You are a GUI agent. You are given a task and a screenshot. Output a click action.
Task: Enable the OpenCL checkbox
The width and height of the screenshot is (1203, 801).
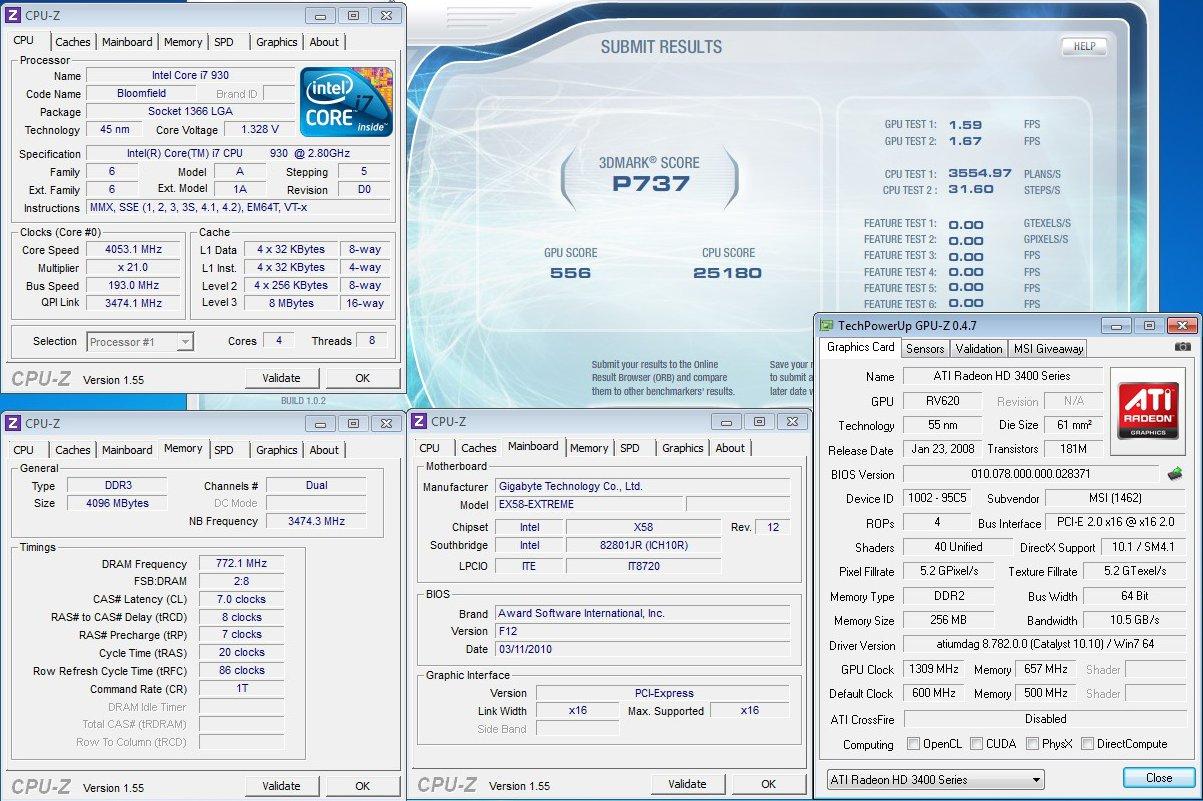(913, 744)
